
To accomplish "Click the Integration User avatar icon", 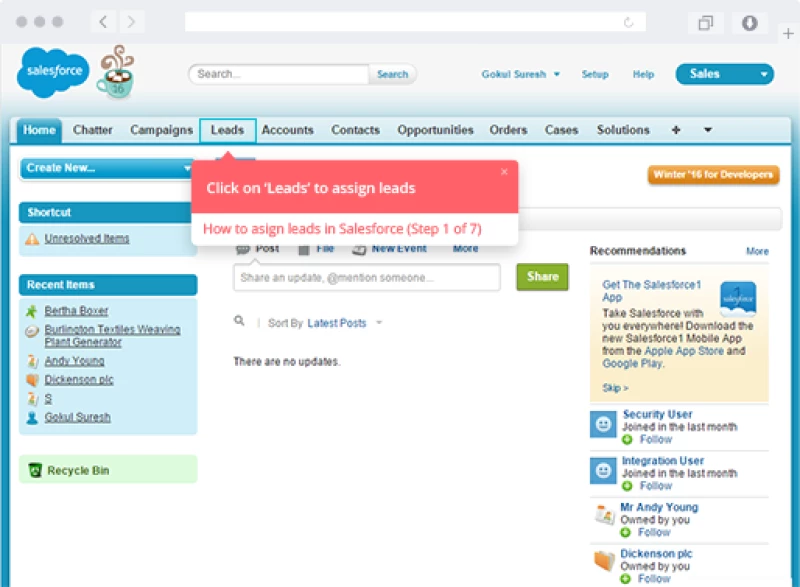I will click(x=602, y=470).
